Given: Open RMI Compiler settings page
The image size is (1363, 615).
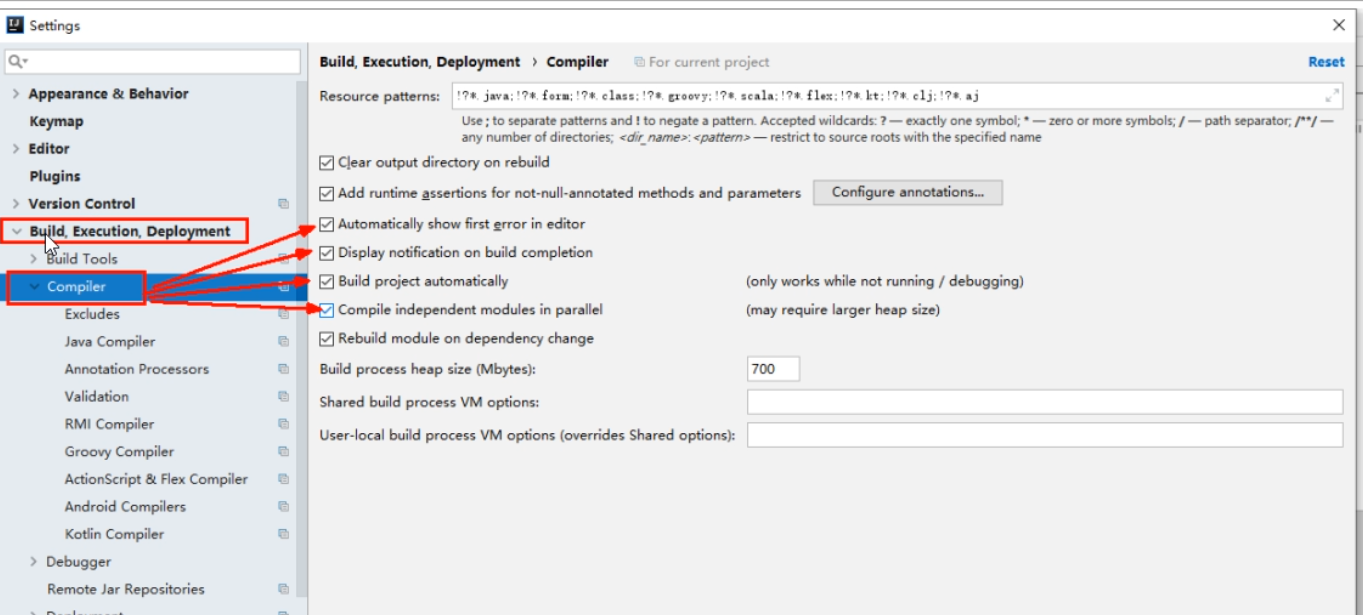Looking at the screenshot, I should 110,424.
